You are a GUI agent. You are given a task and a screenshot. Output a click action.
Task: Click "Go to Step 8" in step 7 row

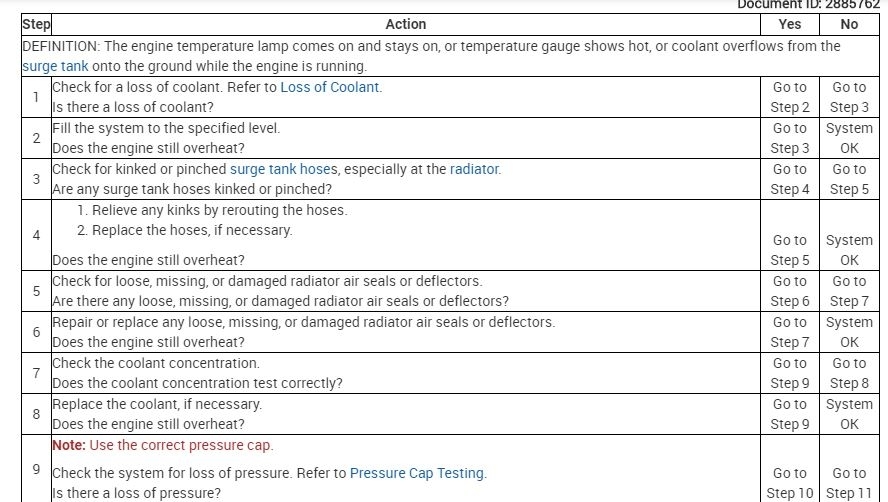point(849,373)
